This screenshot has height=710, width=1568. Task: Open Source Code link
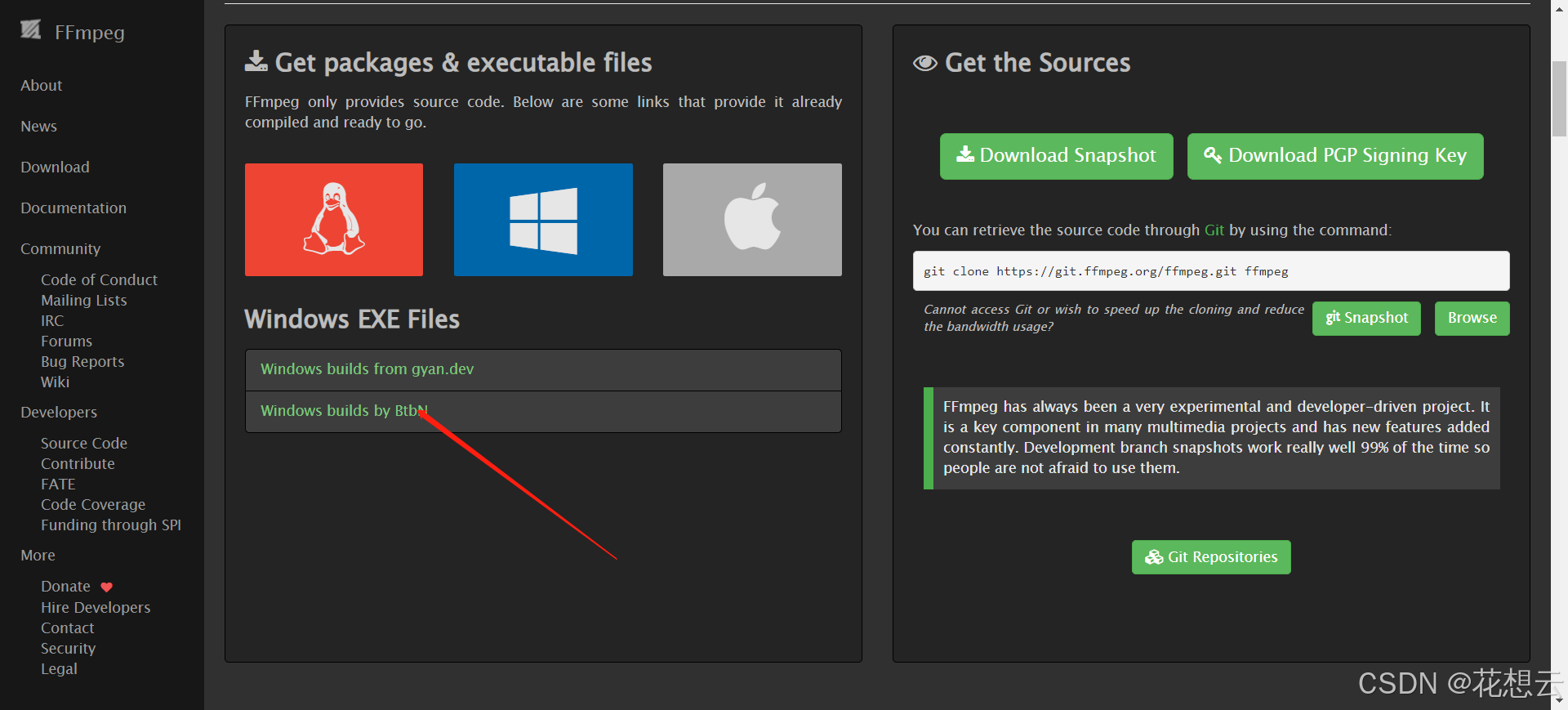(84, 444)
